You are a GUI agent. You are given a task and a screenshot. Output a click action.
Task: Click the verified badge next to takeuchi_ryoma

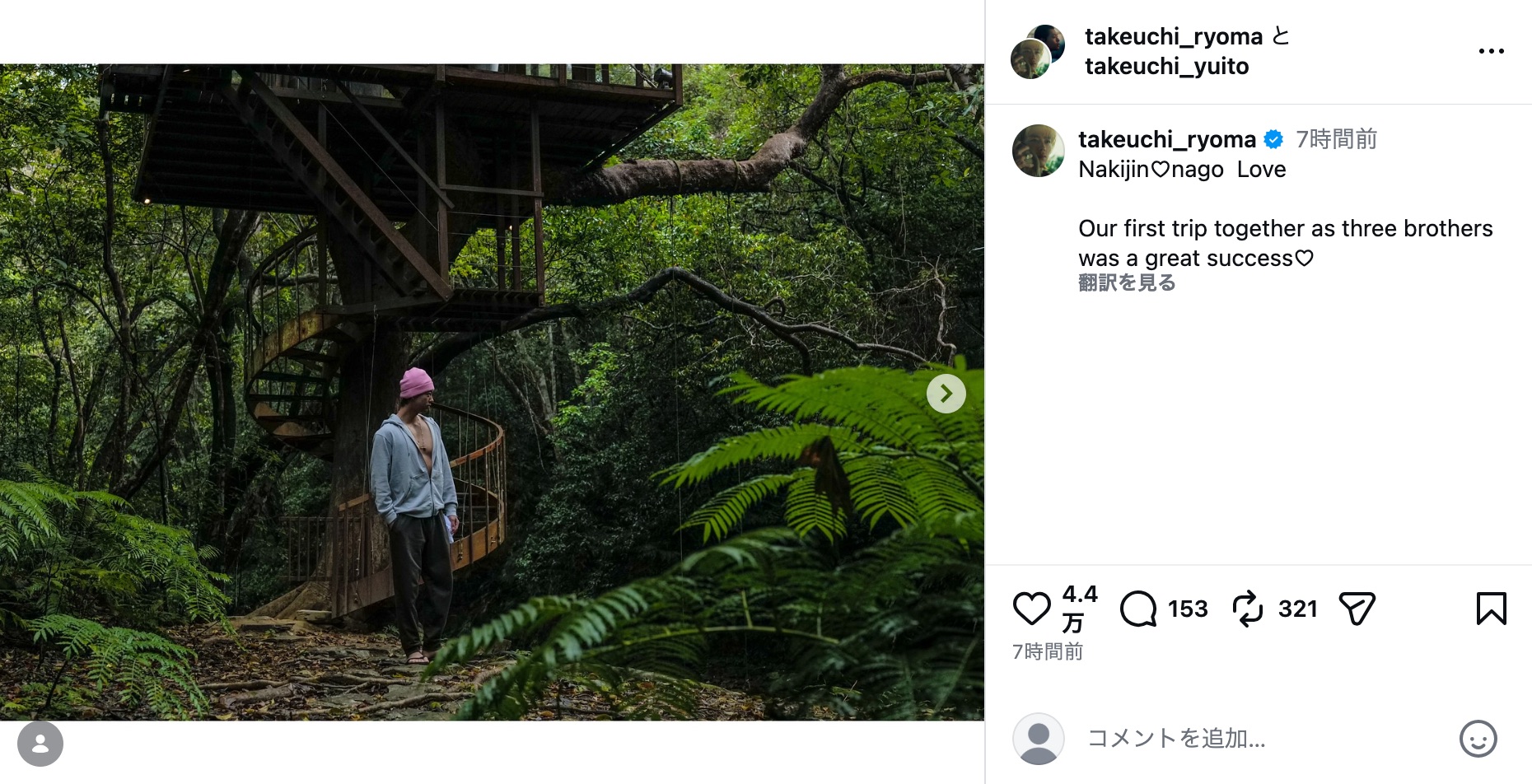tap(1273, 140)
